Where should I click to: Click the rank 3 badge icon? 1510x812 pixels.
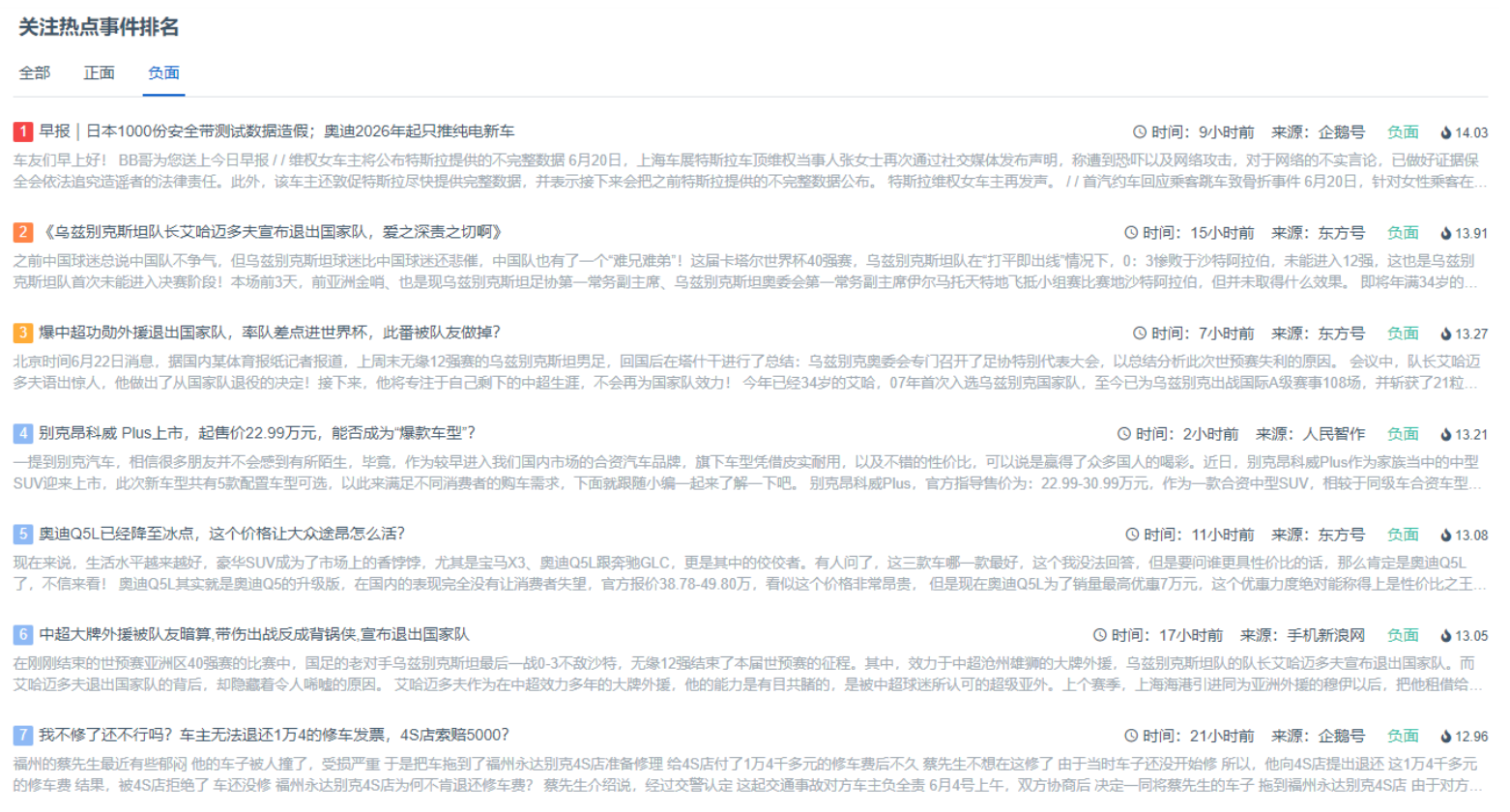[x=23, y=333]
